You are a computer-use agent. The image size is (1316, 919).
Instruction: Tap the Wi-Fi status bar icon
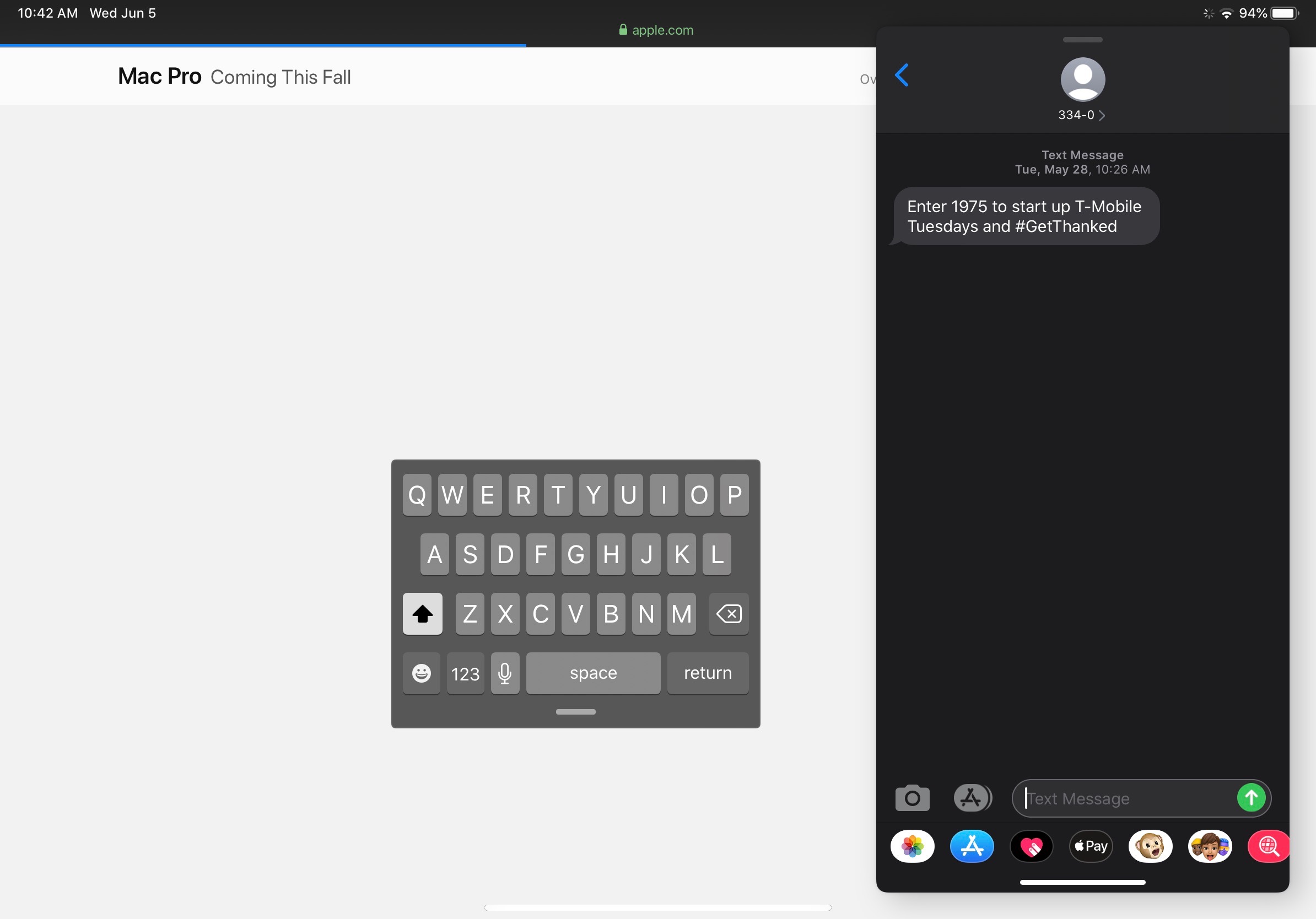[x=1227, y=13]
